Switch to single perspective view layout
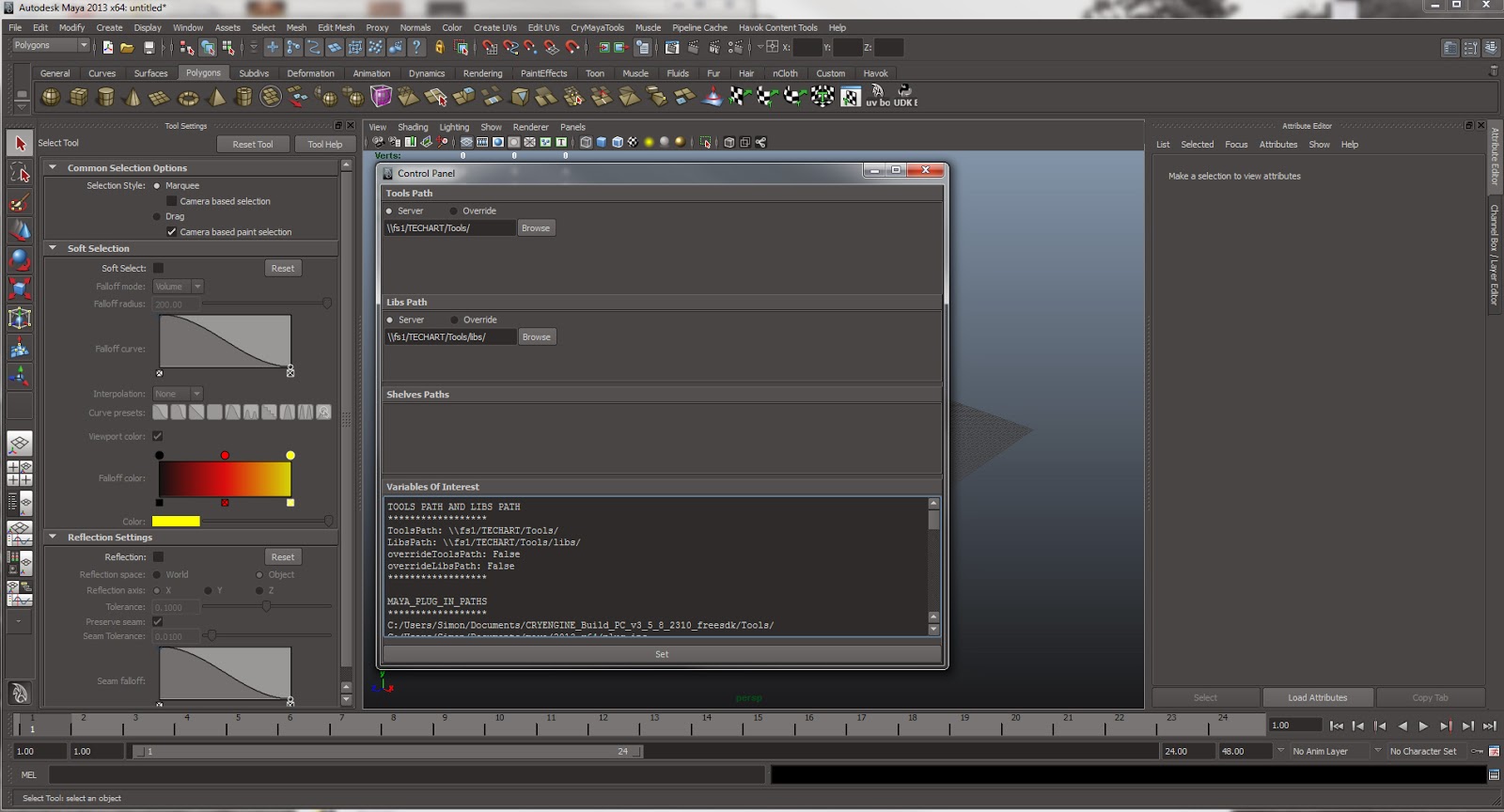Screen dimensions: 1504x812 pos(20,444)
